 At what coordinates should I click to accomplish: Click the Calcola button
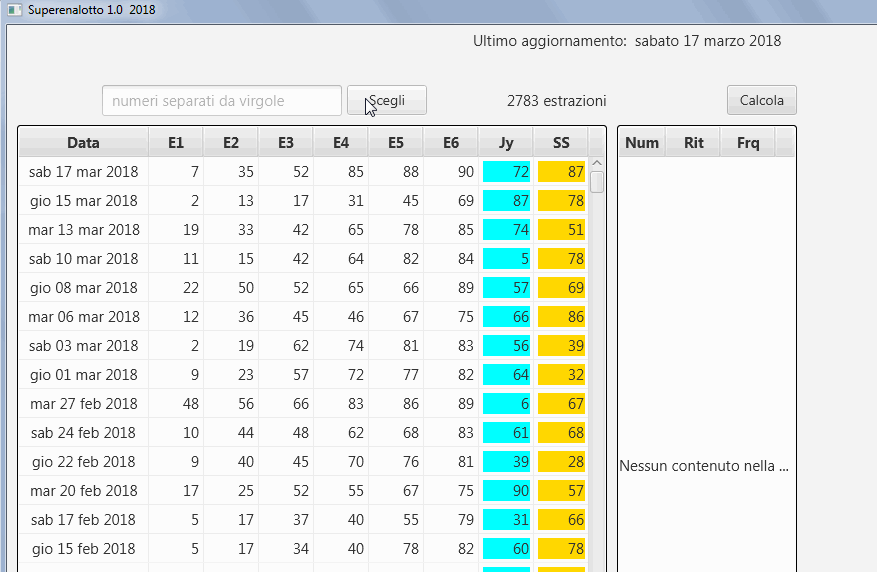762,100
